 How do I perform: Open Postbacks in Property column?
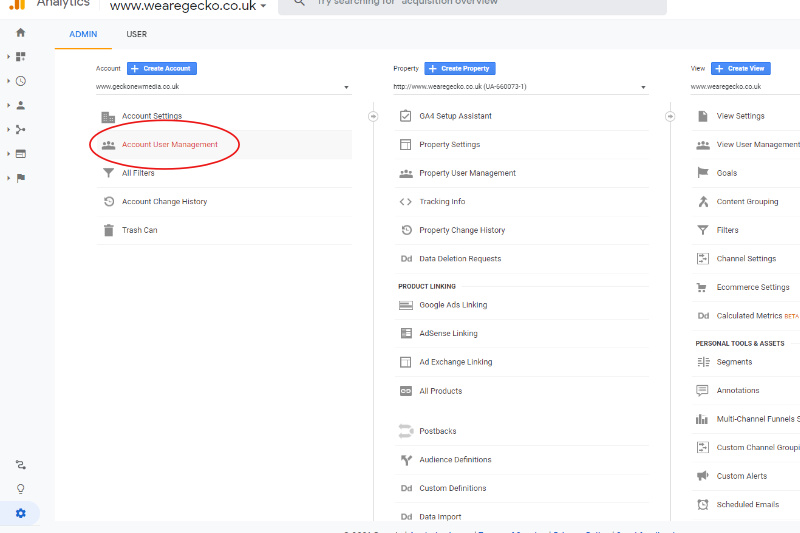[x=521, y=432]
